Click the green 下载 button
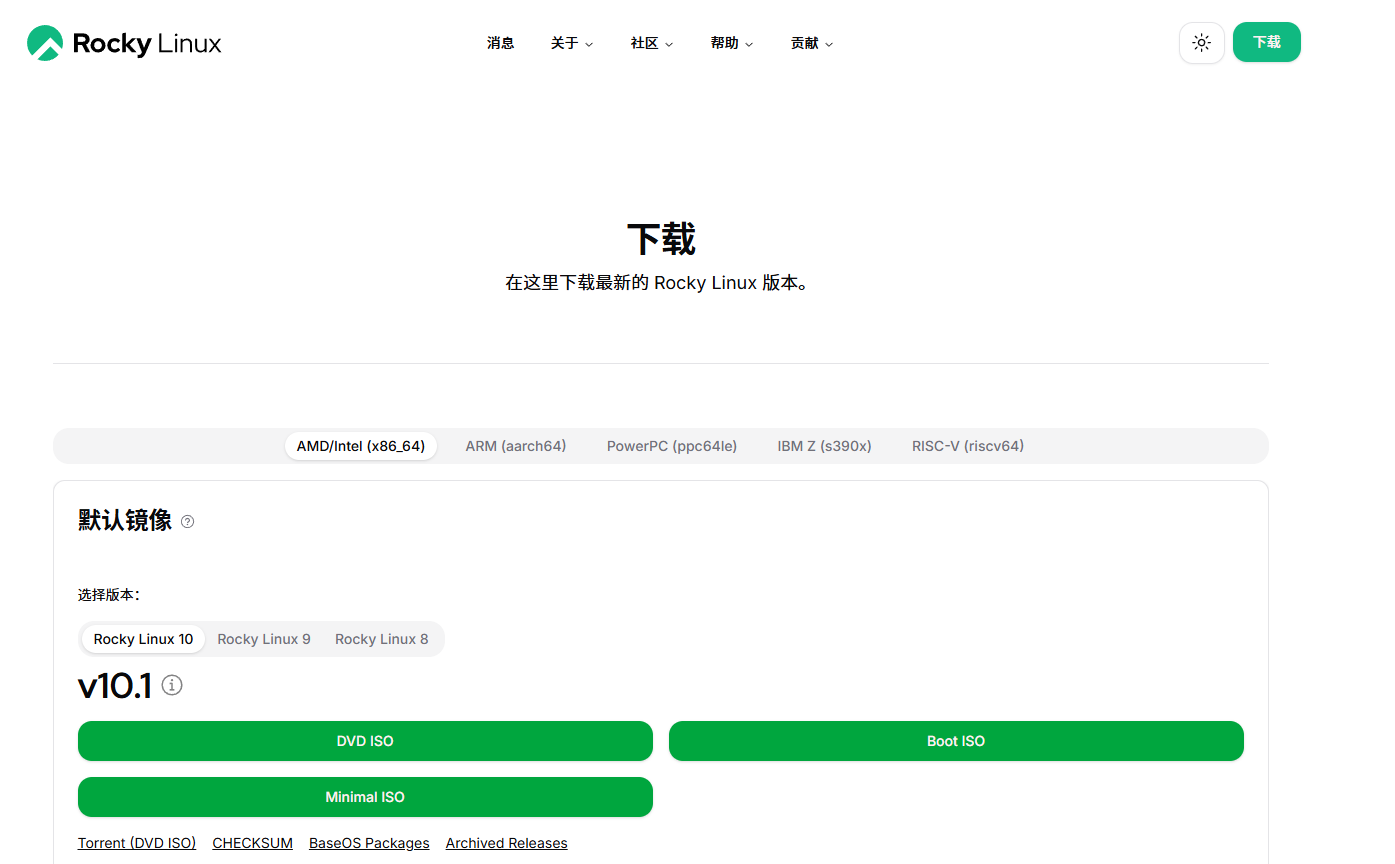The image size is (1395, 864). pos(1266,42)
